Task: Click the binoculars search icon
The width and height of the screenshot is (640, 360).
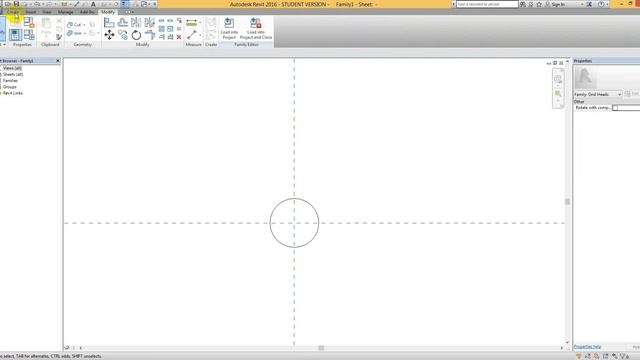Action: pyautogui.click(x=523, y=4)
